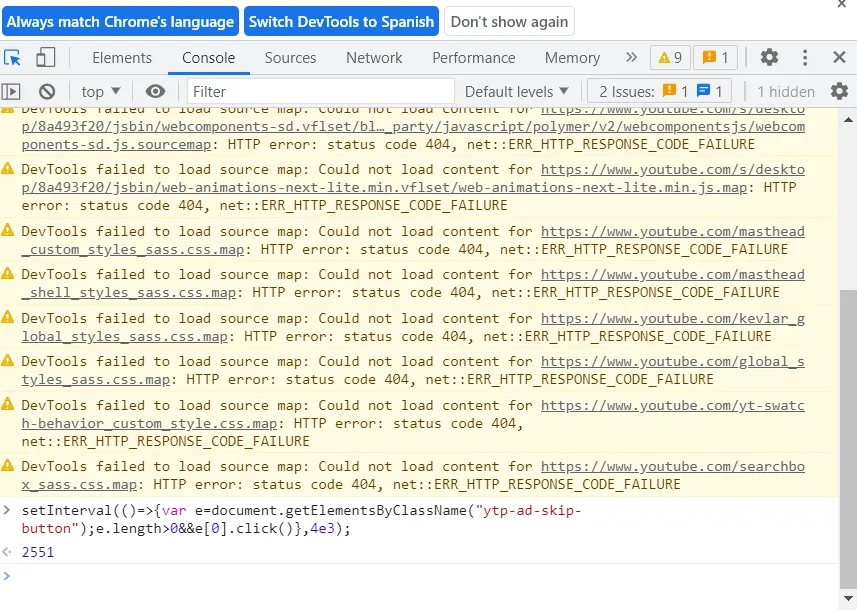
Task: Click the 1 issue counter badge
Action: click(715, 57)
